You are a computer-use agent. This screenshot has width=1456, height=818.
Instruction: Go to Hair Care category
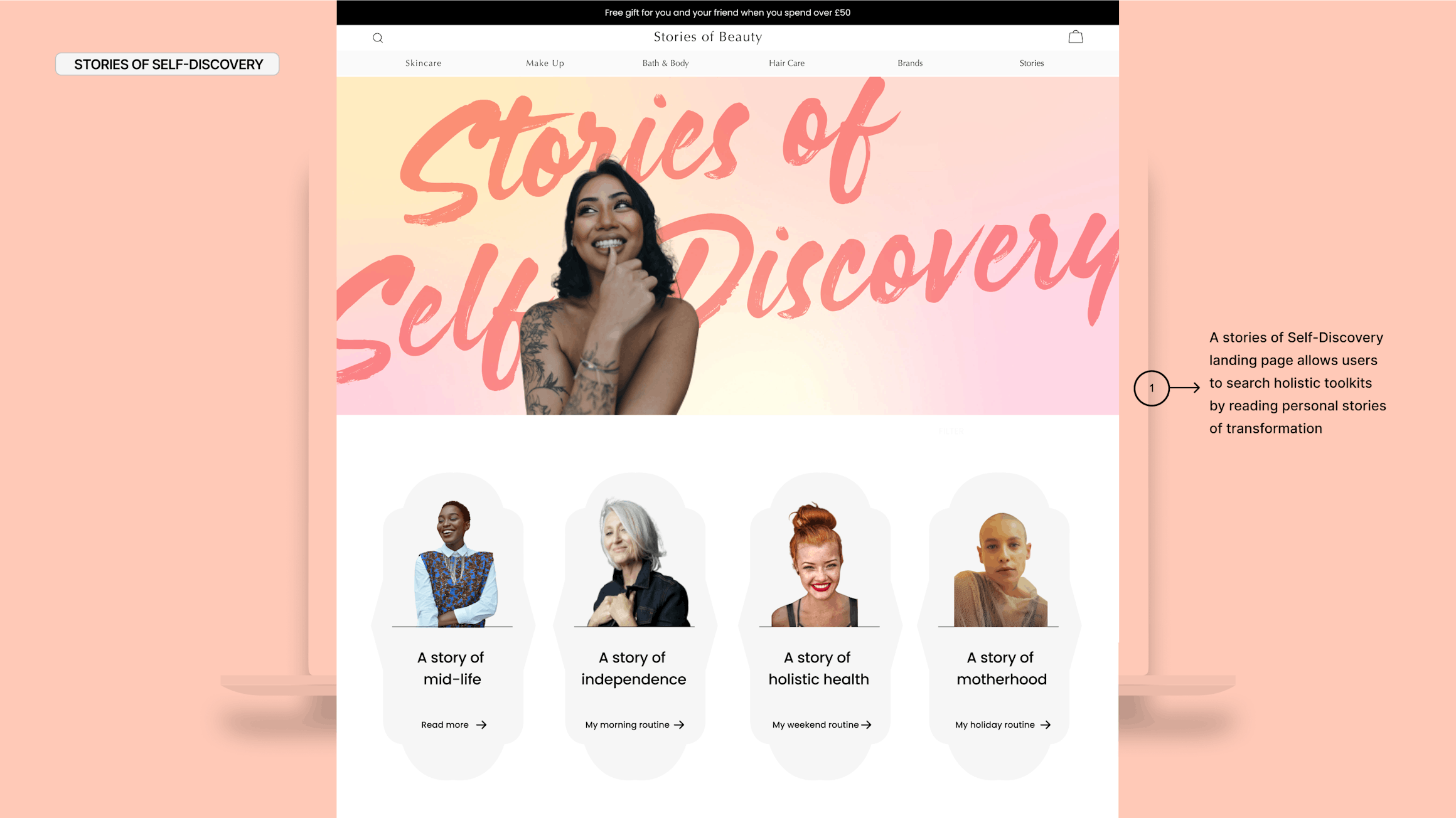pos(787,63)
